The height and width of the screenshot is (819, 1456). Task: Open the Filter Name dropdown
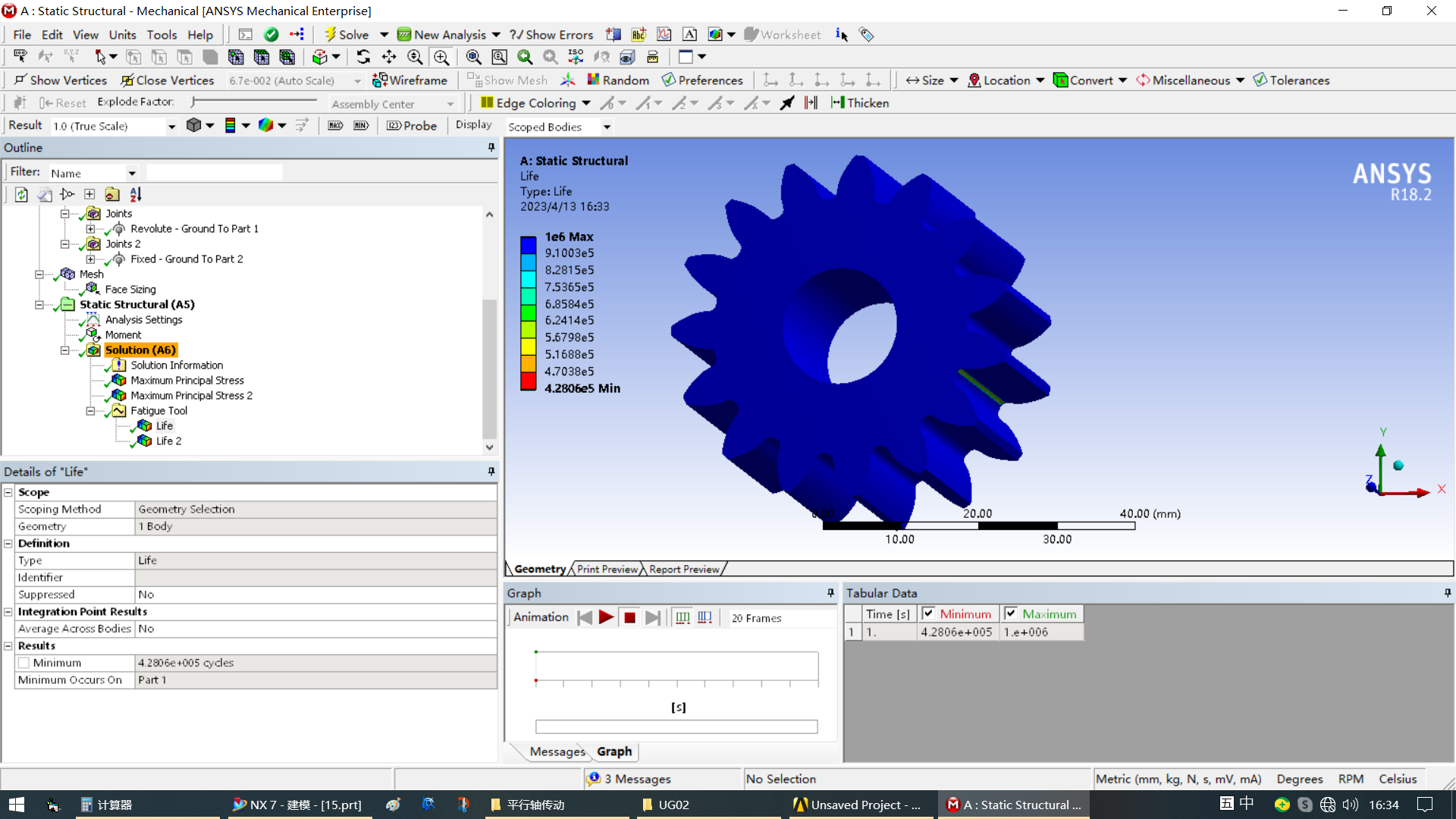[132, 174]
